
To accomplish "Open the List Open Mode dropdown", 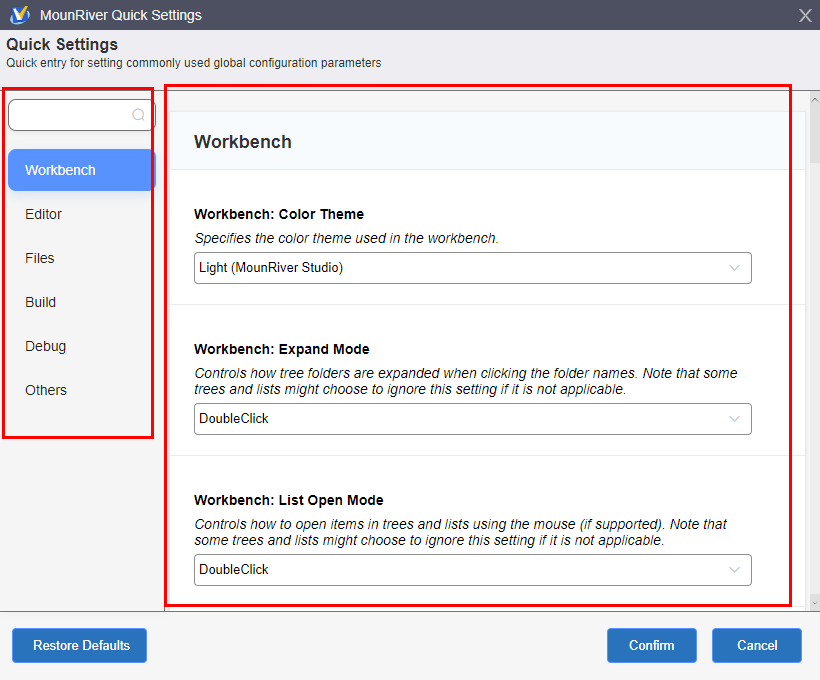I will pos(473,570).
